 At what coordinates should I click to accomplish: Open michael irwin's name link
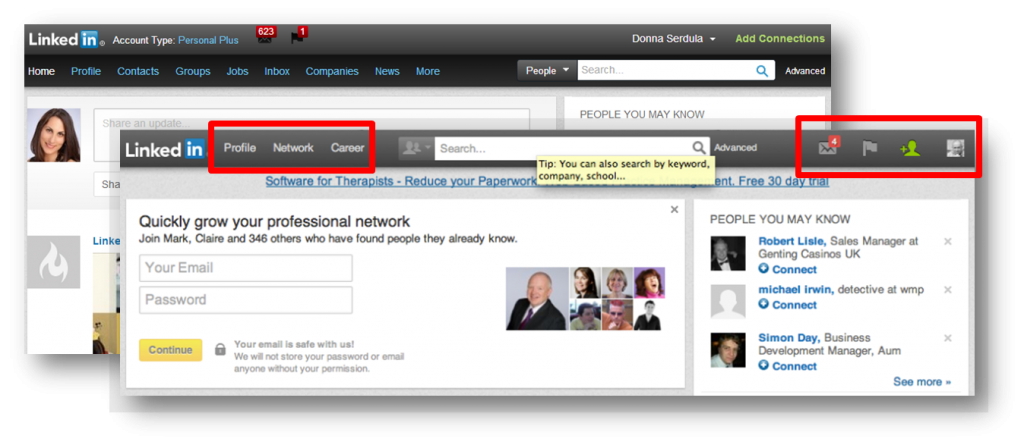coord(796,289)
